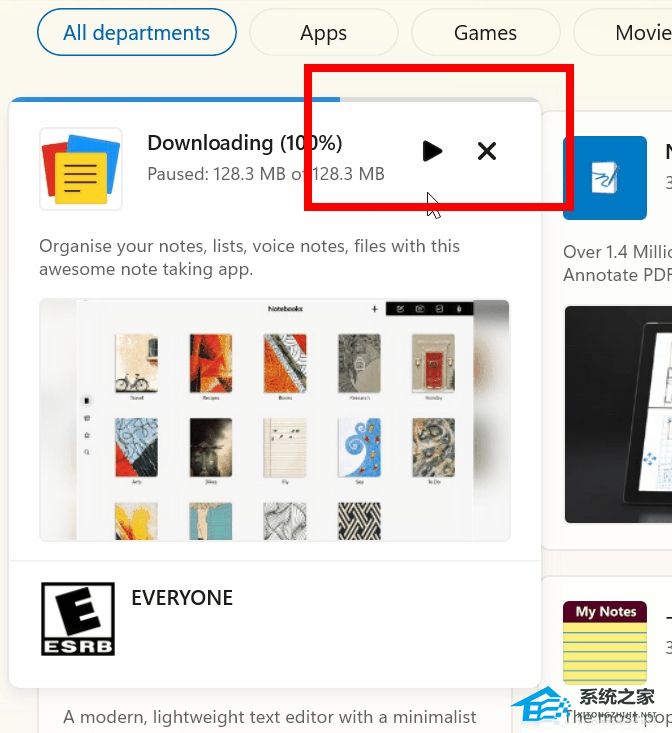Click the Paused 128.3 MB status text
This screenshot has width=672, height=733.
pos(266,174)
